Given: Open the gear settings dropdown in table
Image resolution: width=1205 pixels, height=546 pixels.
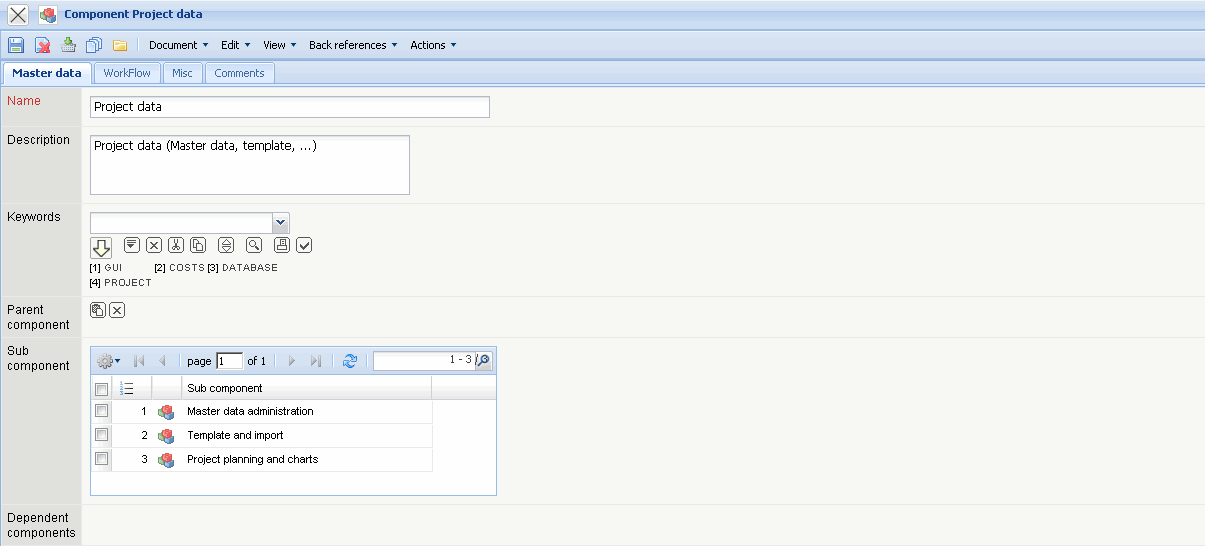Looking at the screenshot, I should coord(108,361).
